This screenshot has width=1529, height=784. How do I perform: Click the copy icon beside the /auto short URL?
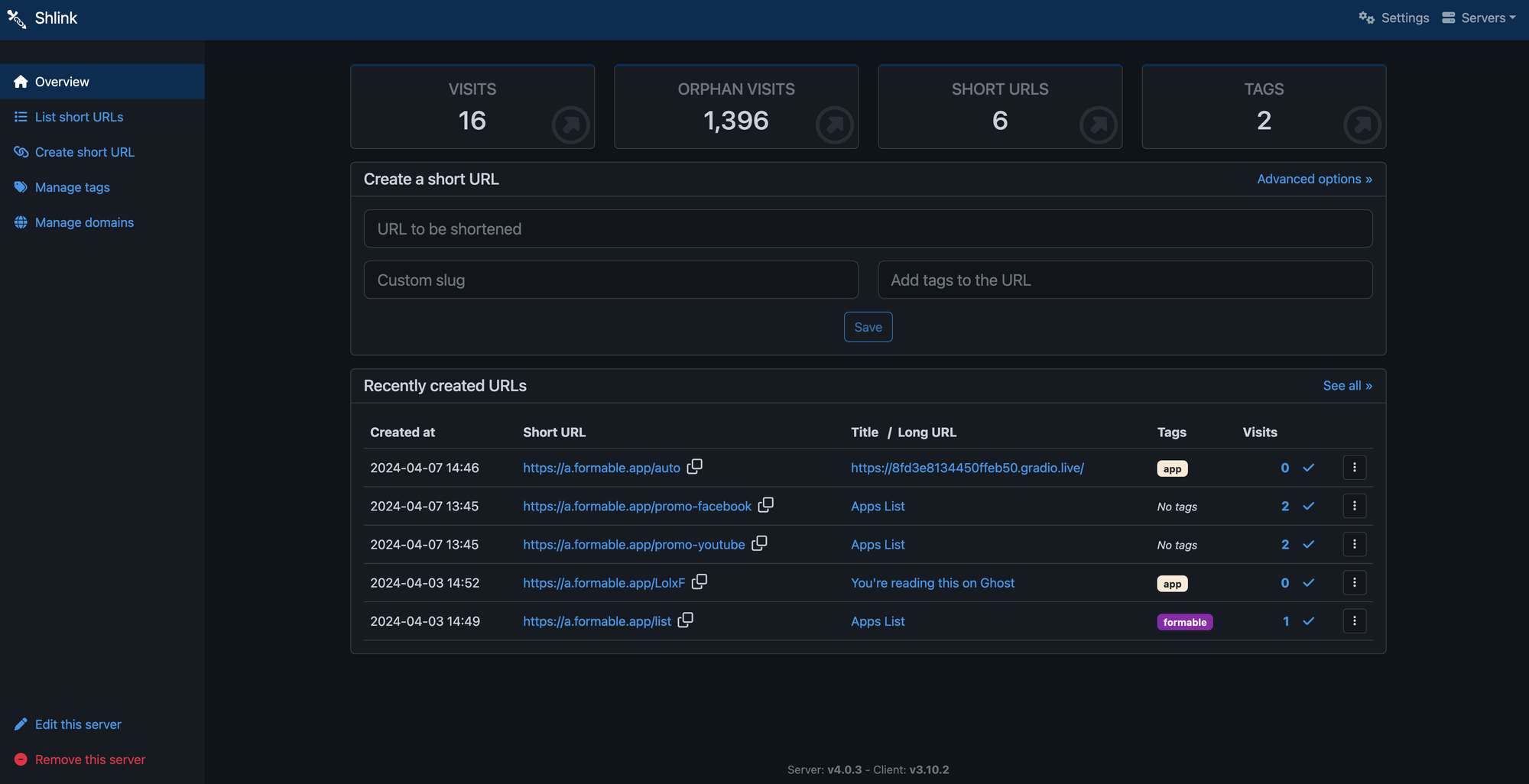[695, 466]
